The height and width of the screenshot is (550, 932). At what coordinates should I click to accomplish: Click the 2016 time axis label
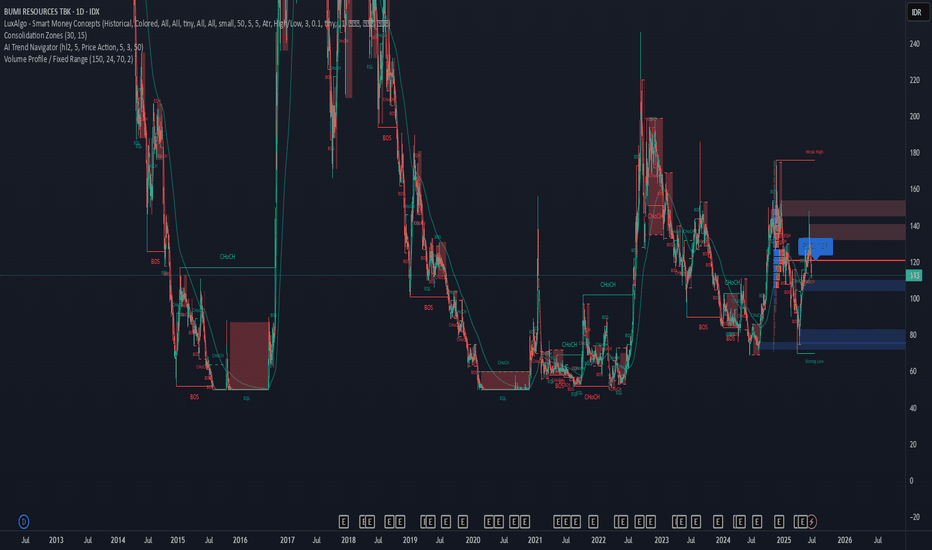(240, 540)
